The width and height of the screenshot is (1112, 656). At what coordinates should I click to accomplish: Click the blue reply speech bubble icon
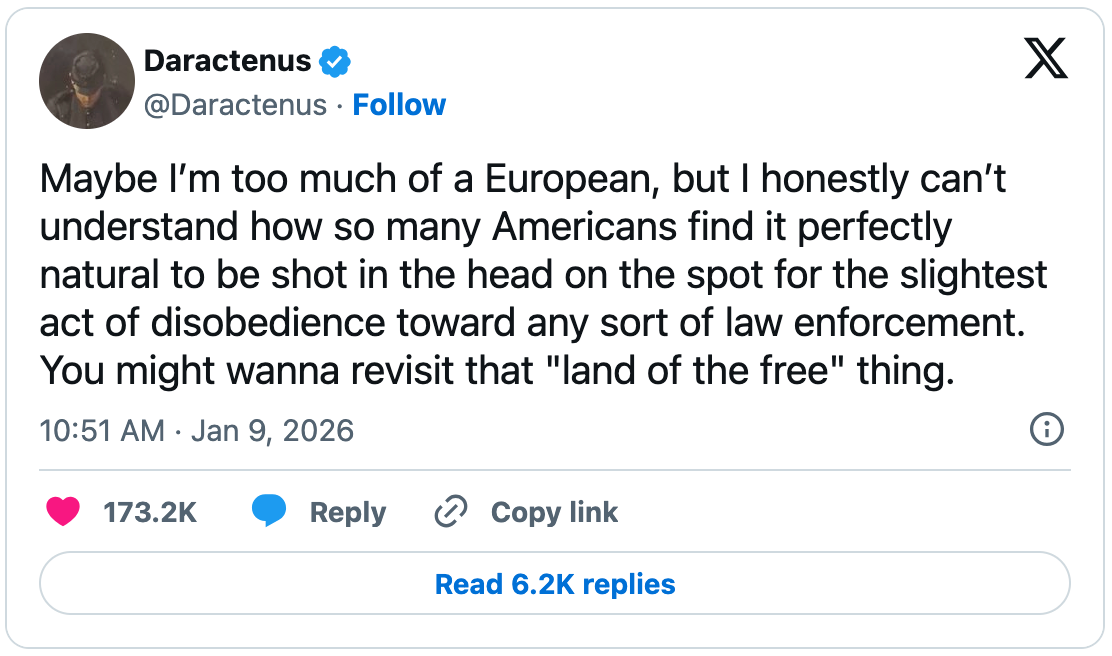tap(271, 511)
